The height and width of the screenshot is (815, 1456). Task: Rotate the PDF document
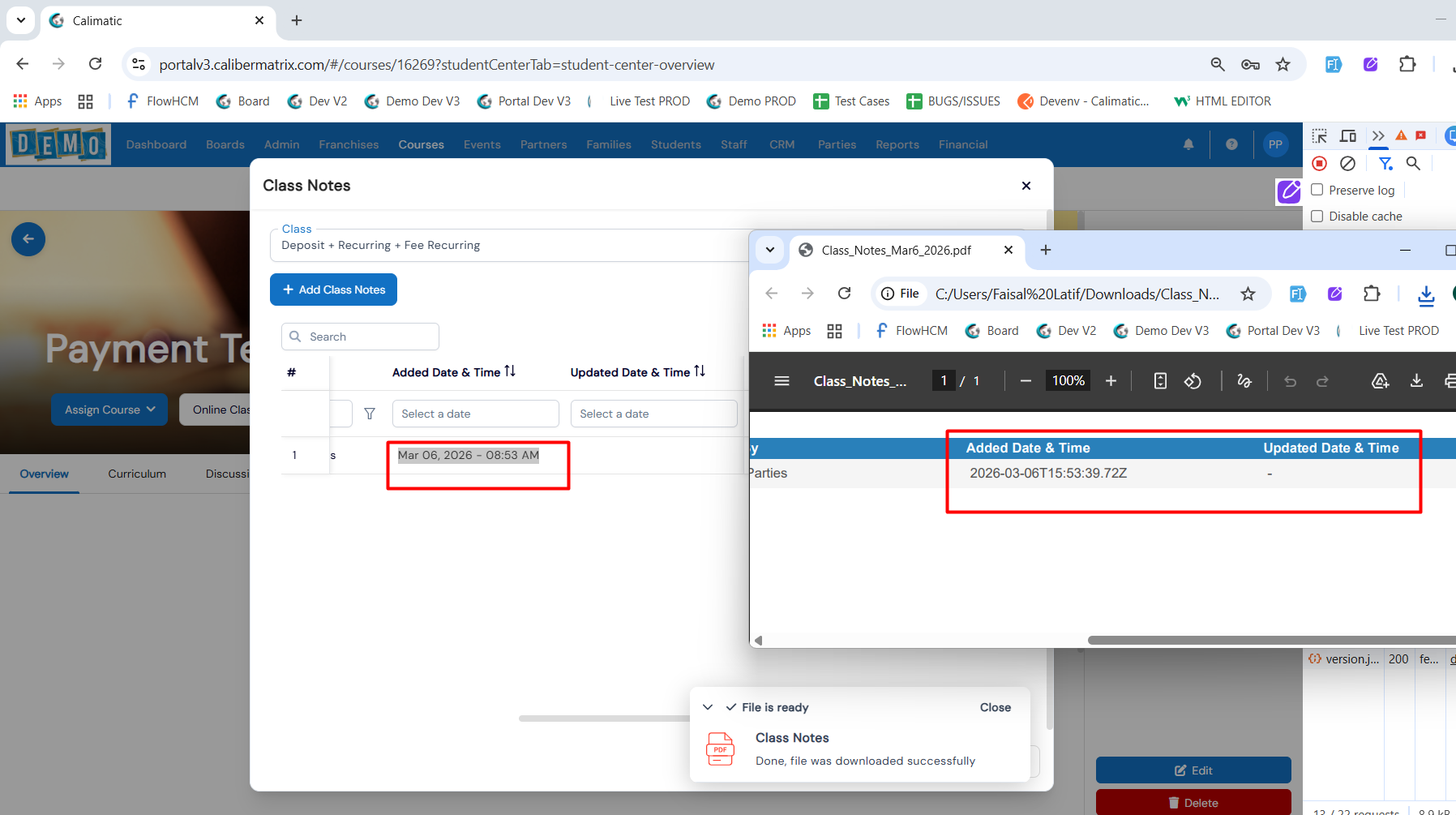click(x=1193, y=381)
